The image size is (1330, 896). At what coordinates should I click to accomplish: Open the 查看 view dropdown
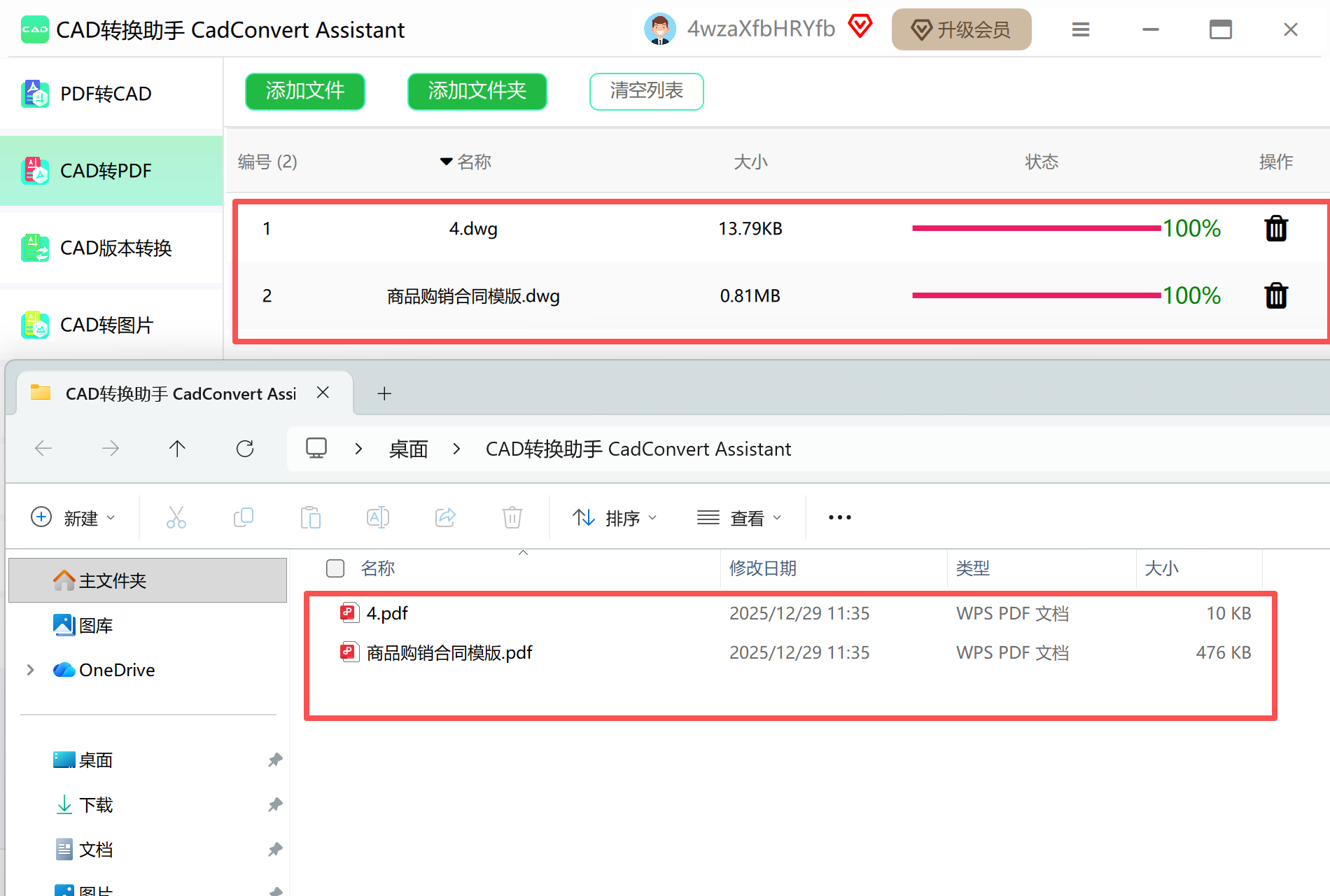(739, 517)
